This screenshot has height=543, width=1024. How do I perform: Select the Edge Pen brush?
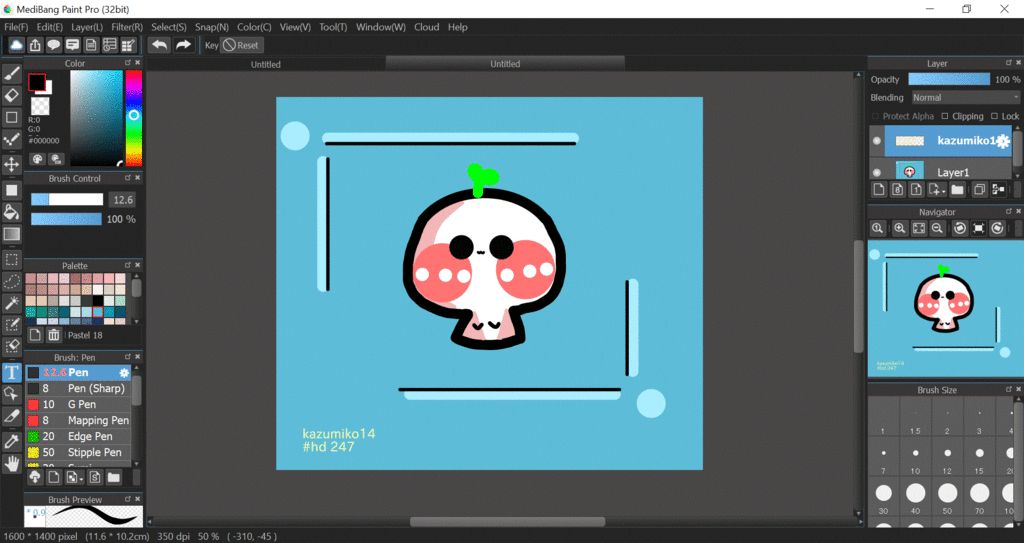tap(78, 436)
